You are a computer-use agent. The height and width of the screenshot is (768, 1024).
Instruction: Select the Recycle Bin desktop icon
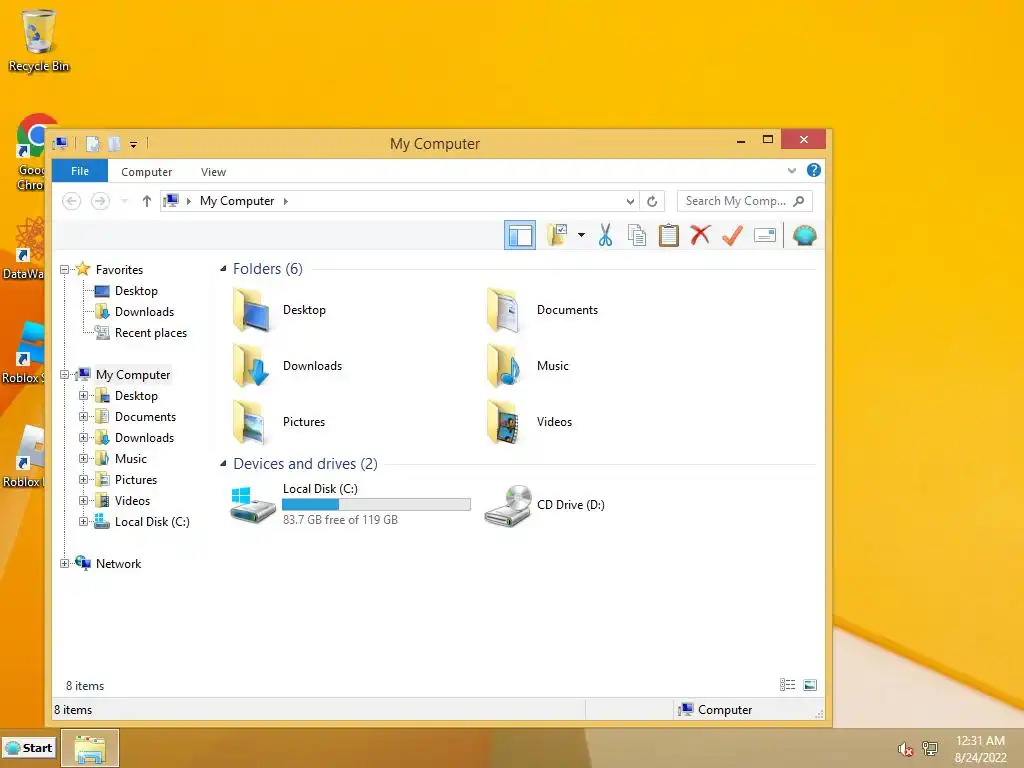(x=39, y=41)
